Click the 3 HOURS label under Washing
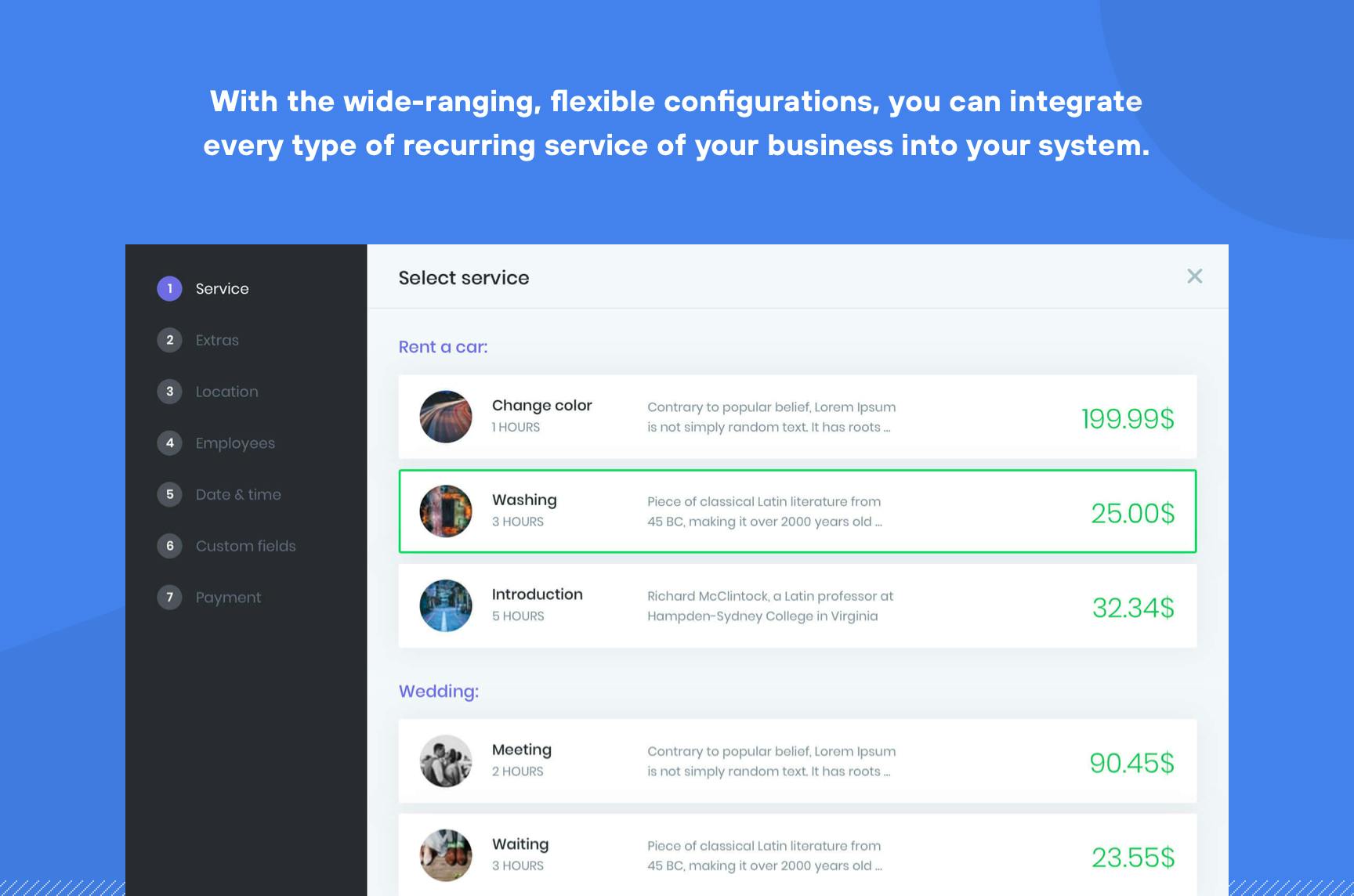This screenshot has height=896, width=1354. pyautogui.click(x=518, y=522)
